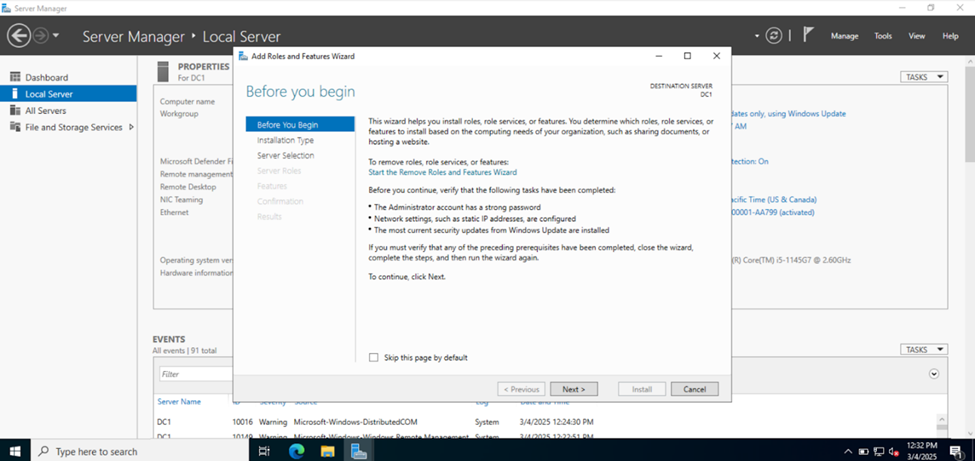Click the DistributedCOM warning event row
The image size is (975, 461).
tap(547, 422)
